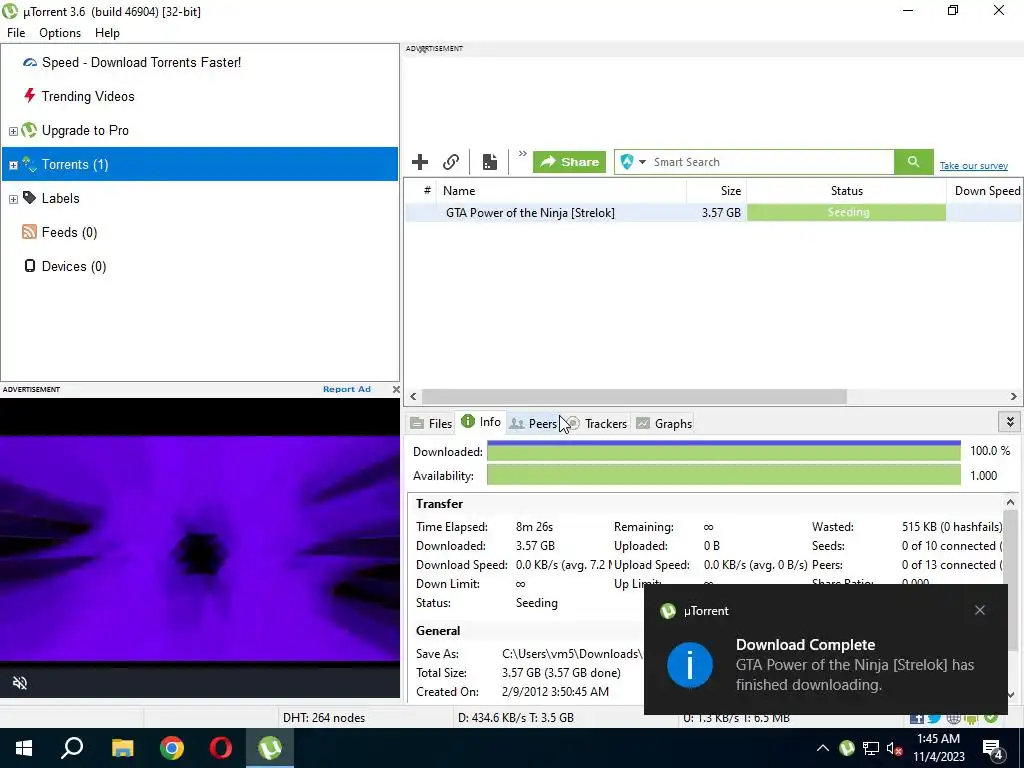Switch to the Files tab
This screenshot has width=1024, height=768.
click(x=432, y=424)
